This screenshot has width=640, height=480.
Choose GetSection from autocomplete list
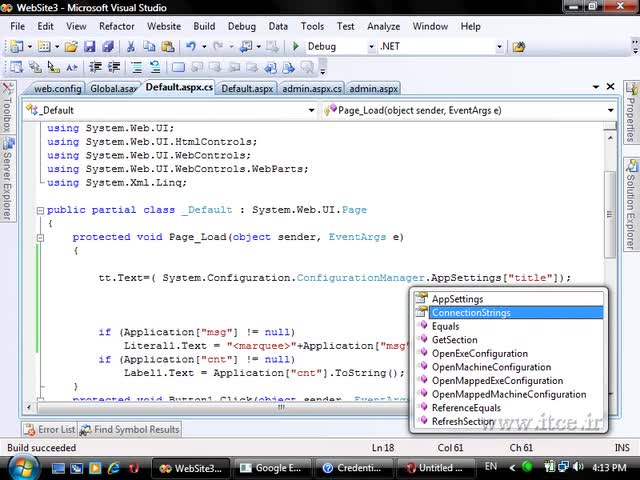pos(454,340)
